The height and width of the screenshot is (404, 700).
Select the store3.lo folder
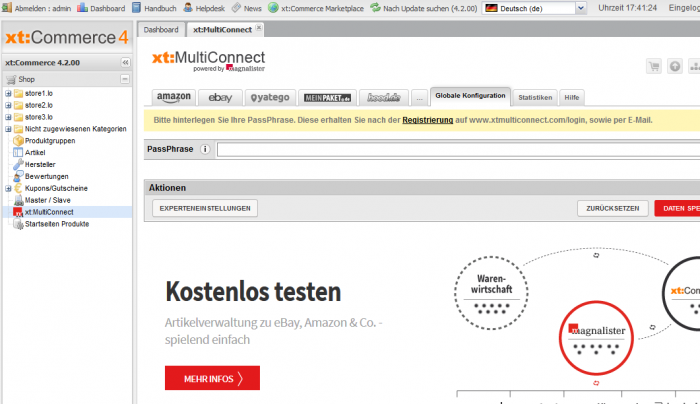click(x=33, y=117)
